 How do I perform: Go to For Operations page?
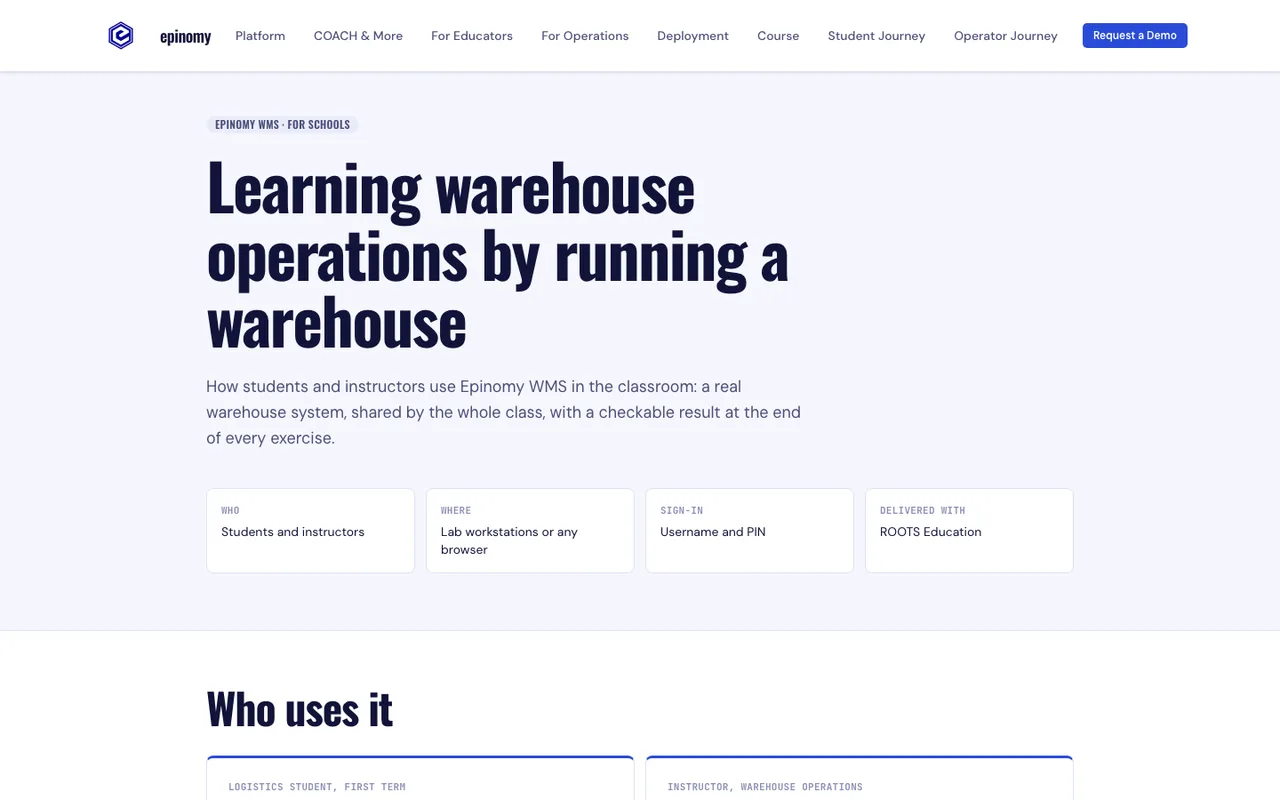(x=585, y=36)
